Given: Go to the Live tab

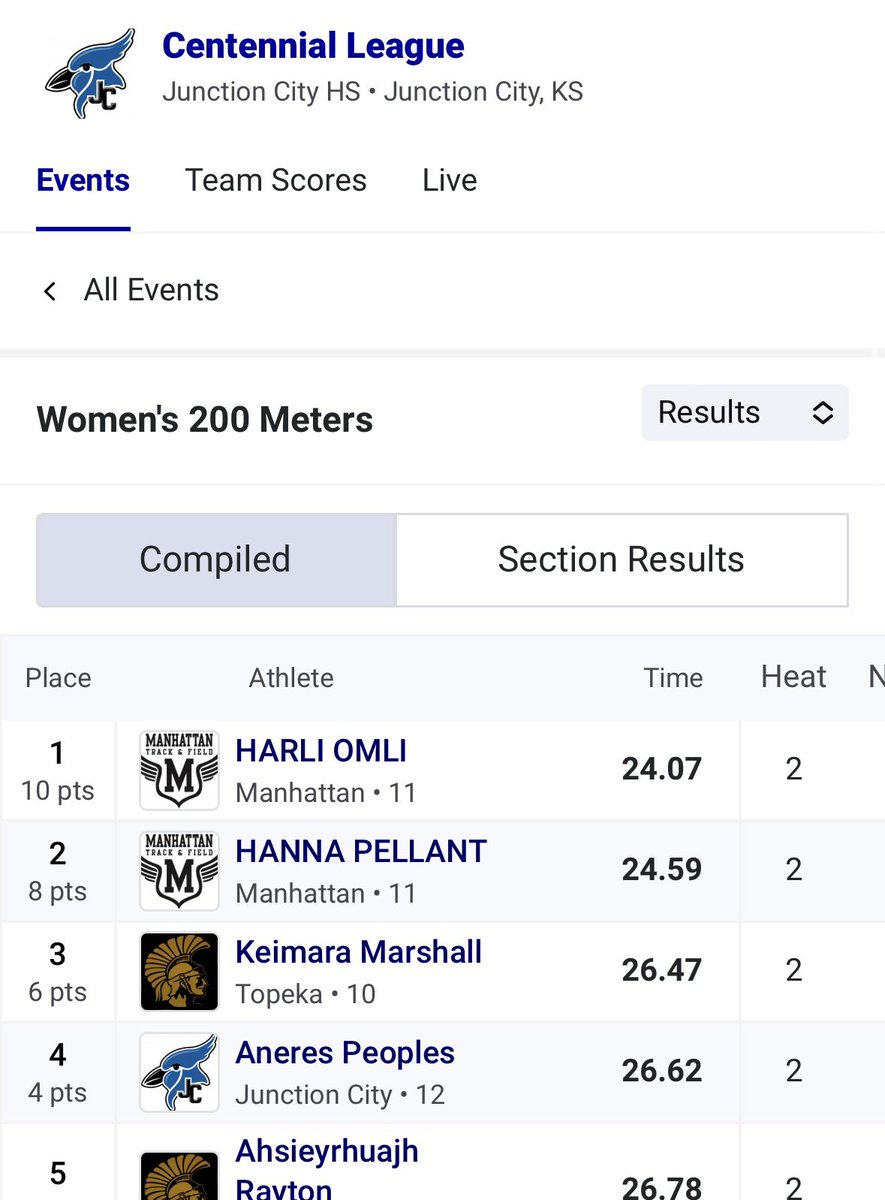Looking at the screenshot, I should [449, 181].
